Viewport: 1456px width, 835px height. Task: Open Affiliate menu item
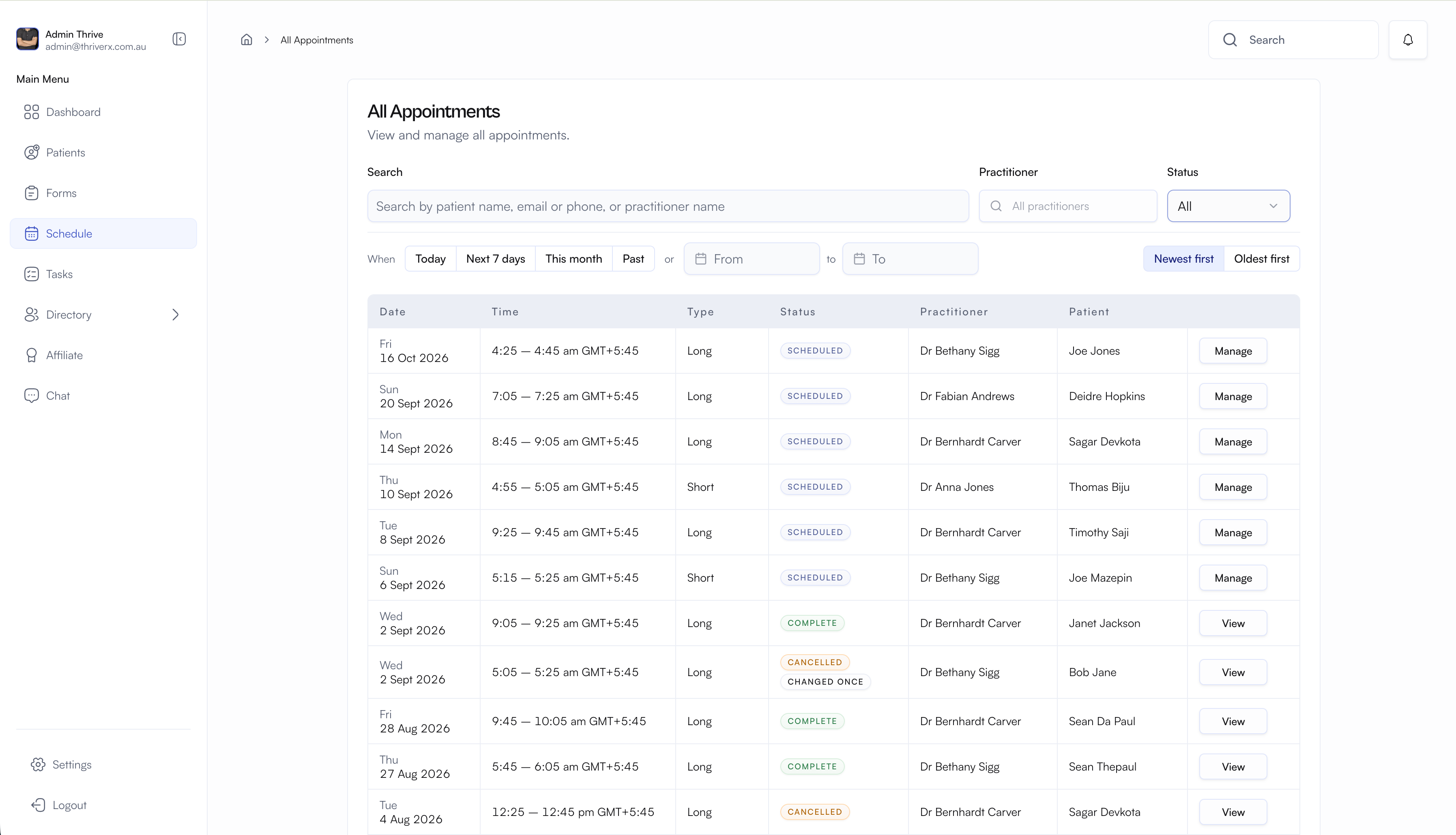point(103,355)
